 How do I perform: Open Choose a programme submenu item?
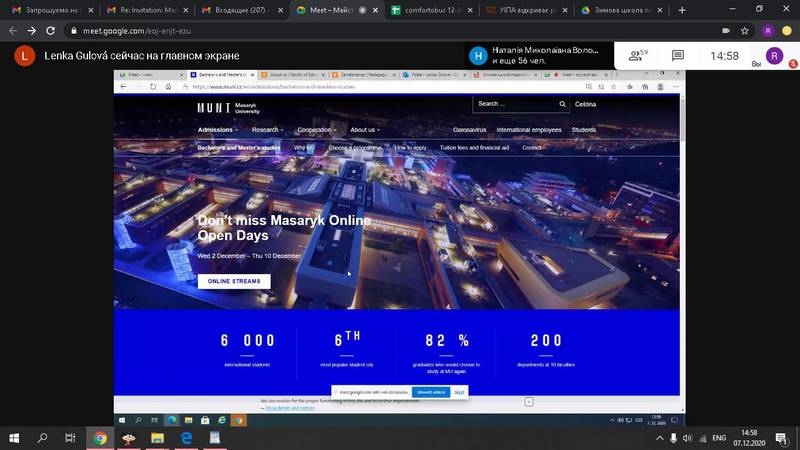click(355, 147)
